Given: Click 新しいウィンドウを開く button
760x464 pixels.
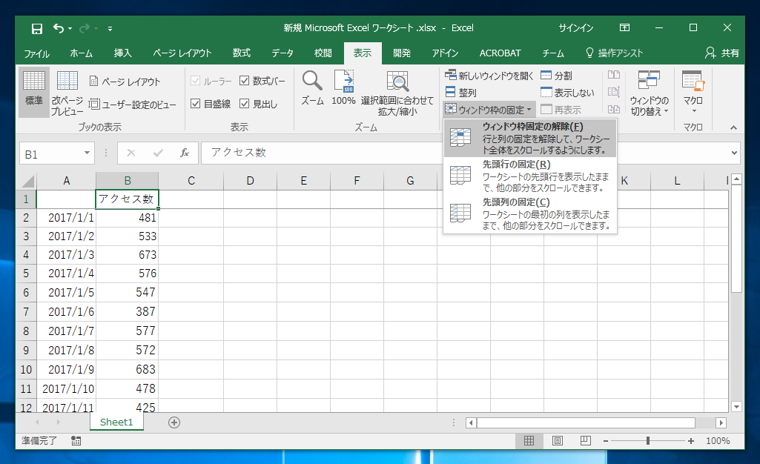Looking at the screenshot, I should point(489,76).
